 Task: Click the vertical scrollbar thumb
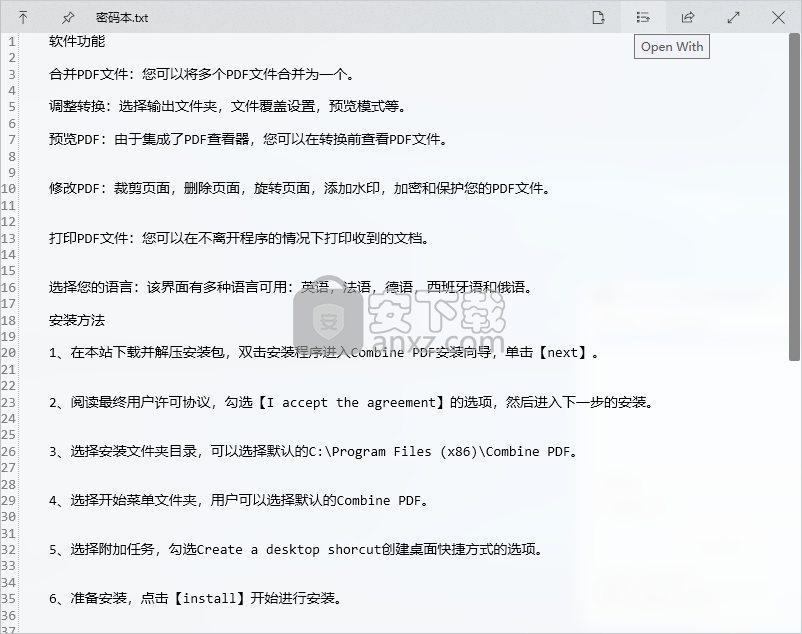tap(794, 197)
